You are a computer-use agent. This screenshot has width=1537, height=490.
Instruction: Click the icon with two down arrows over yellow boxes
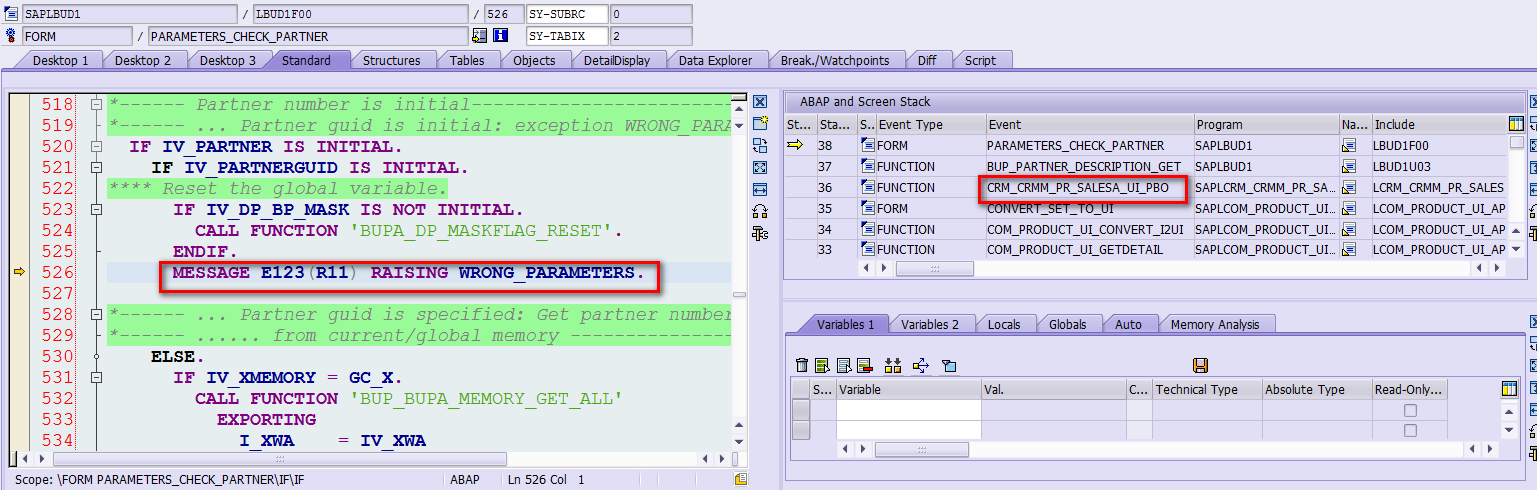(x=893, y=365)
